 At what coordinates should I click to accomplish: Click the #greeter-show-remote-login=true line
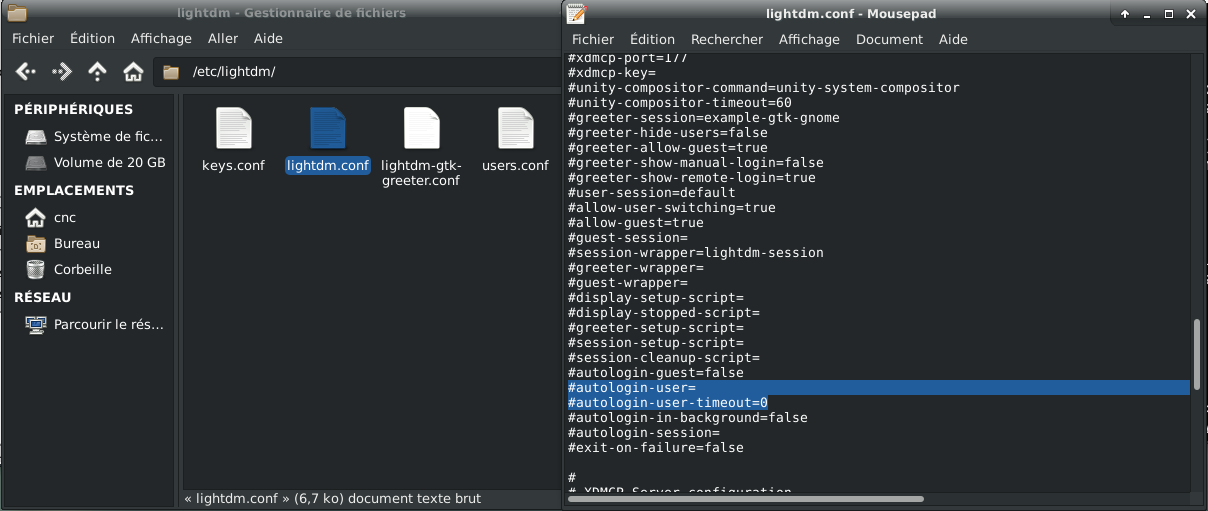691,177
